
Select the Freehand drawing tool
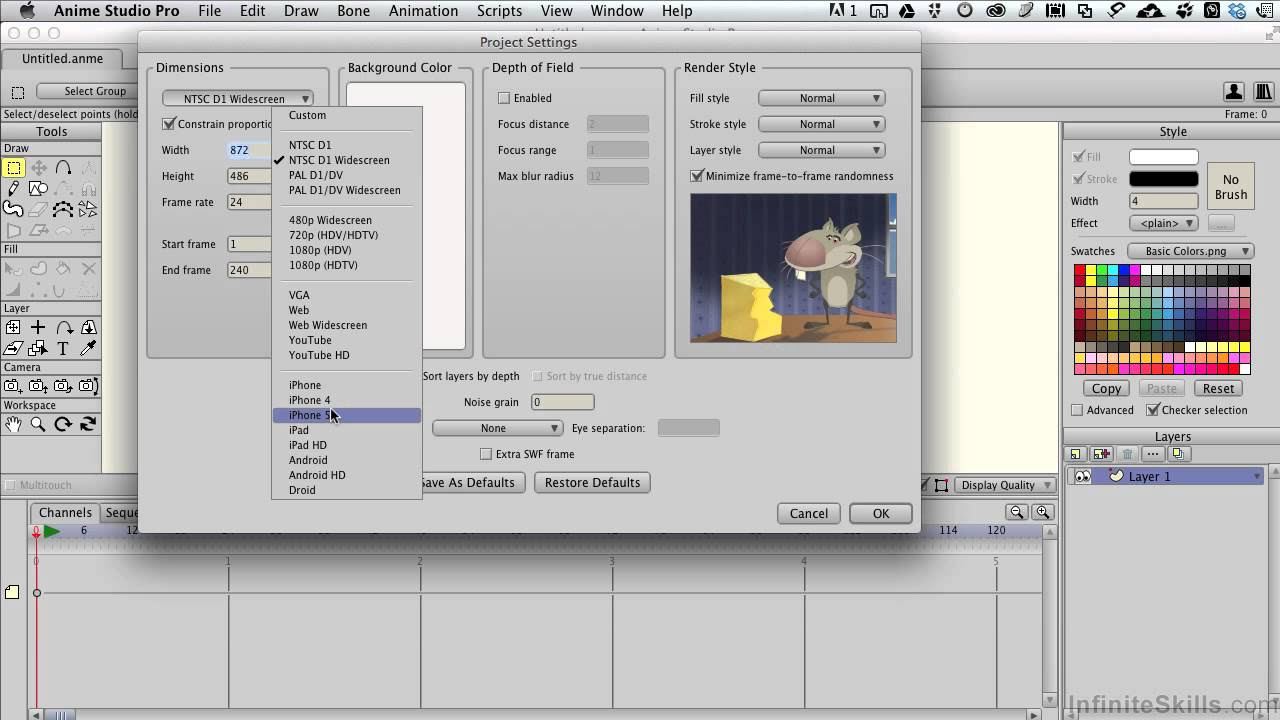click(13, 208)
